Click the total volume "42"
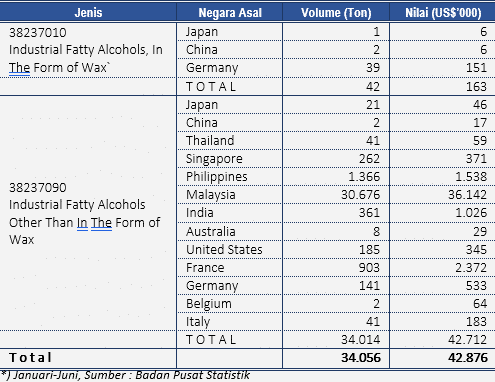This screenshot has height=382, width=495. [x=373, y=87]
